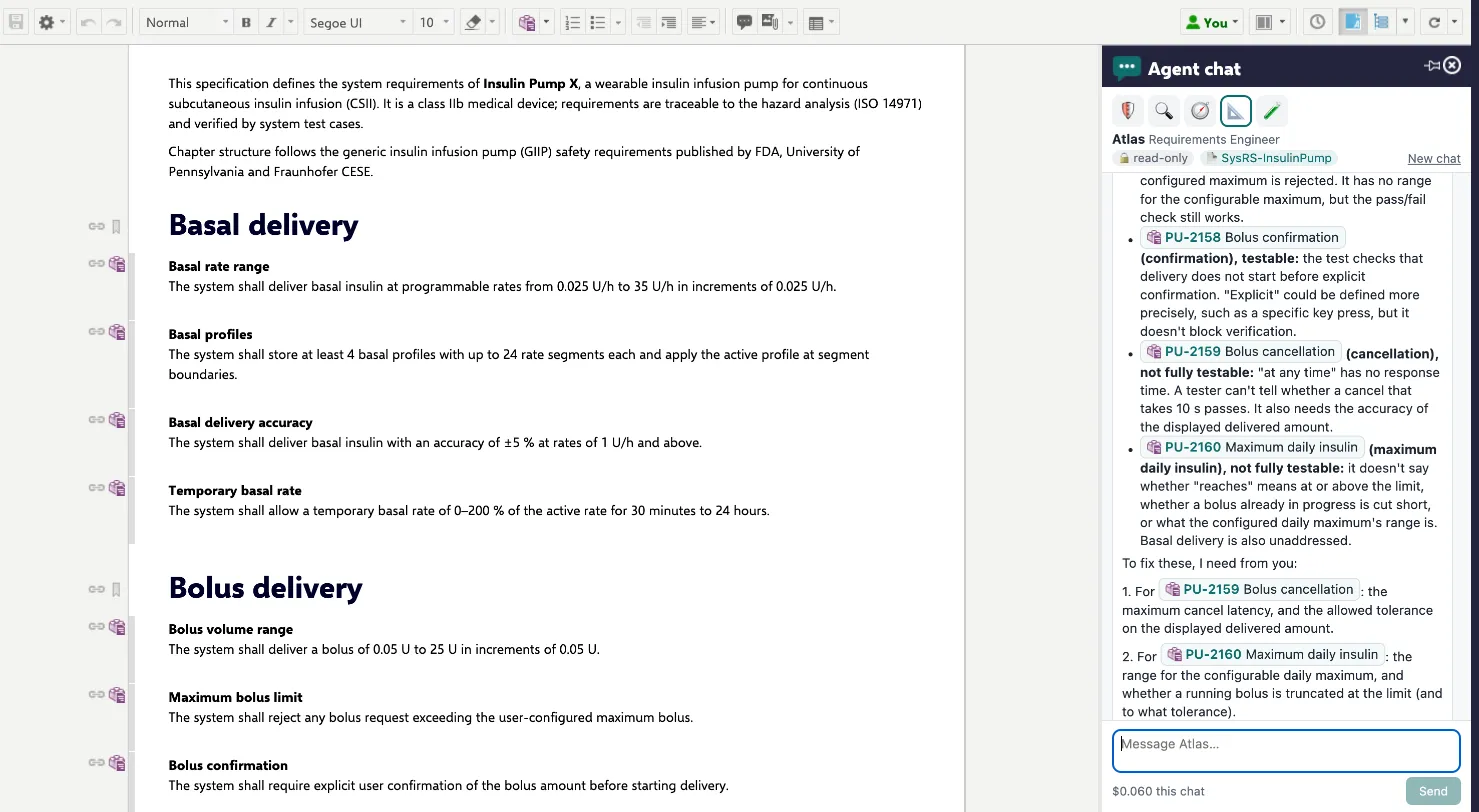Open the history clock icon
Viewport: 1479px width, 812px height.
point(1318,22)
